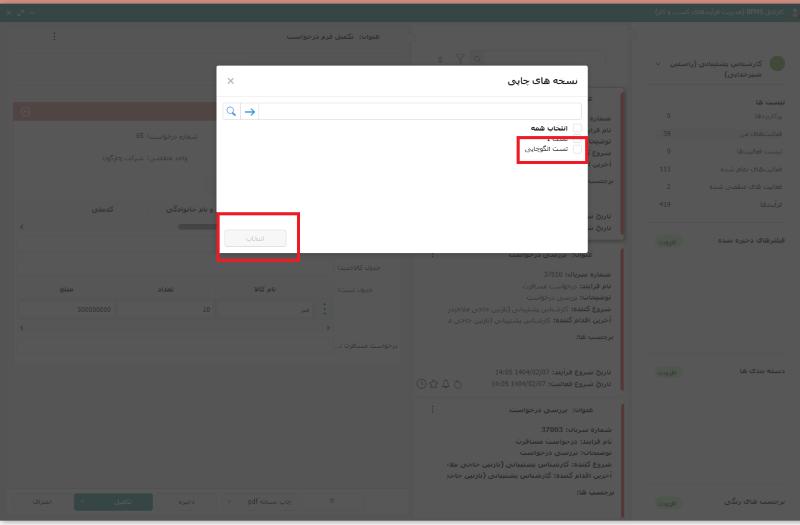Click the magnifier search icon in dialog
The image size is (800, 525).
point(231,112)
